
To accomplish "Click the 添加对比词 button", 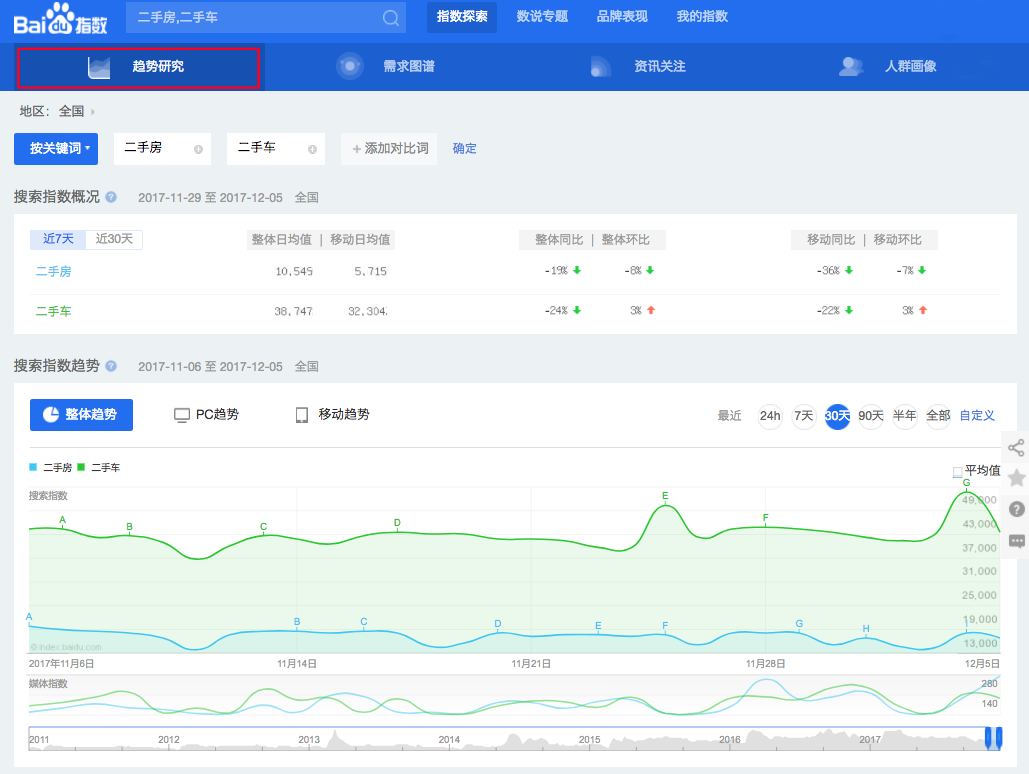I will pos(390,148).
